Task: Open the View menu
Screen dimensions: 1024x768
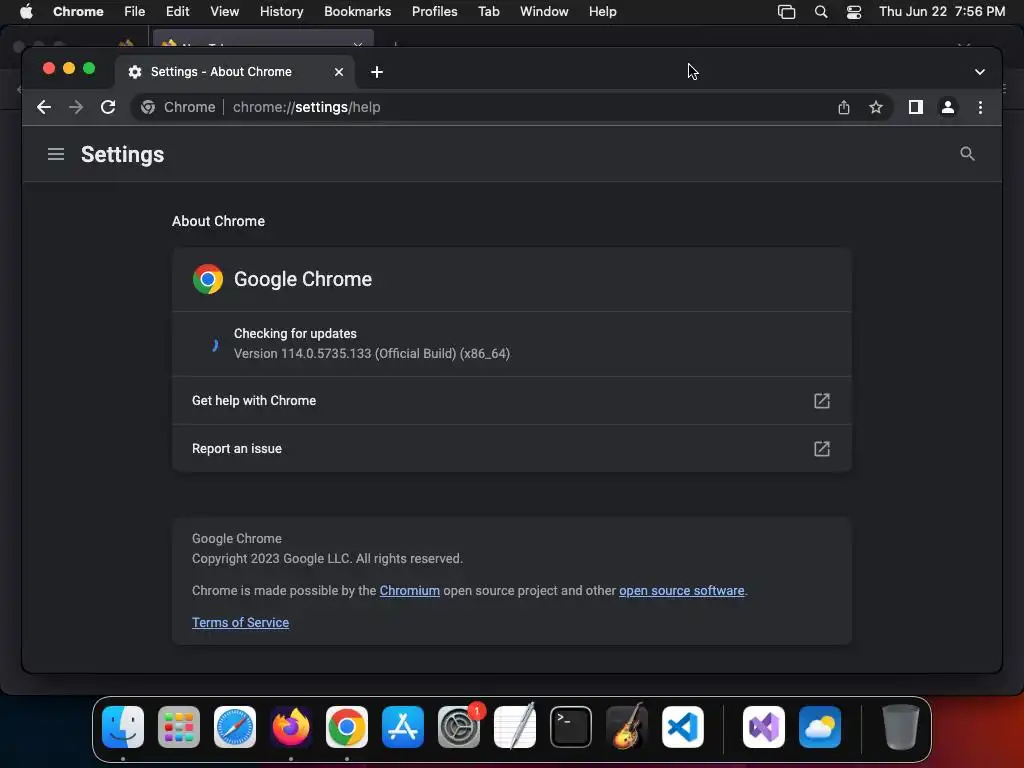Action: [224, 11]
